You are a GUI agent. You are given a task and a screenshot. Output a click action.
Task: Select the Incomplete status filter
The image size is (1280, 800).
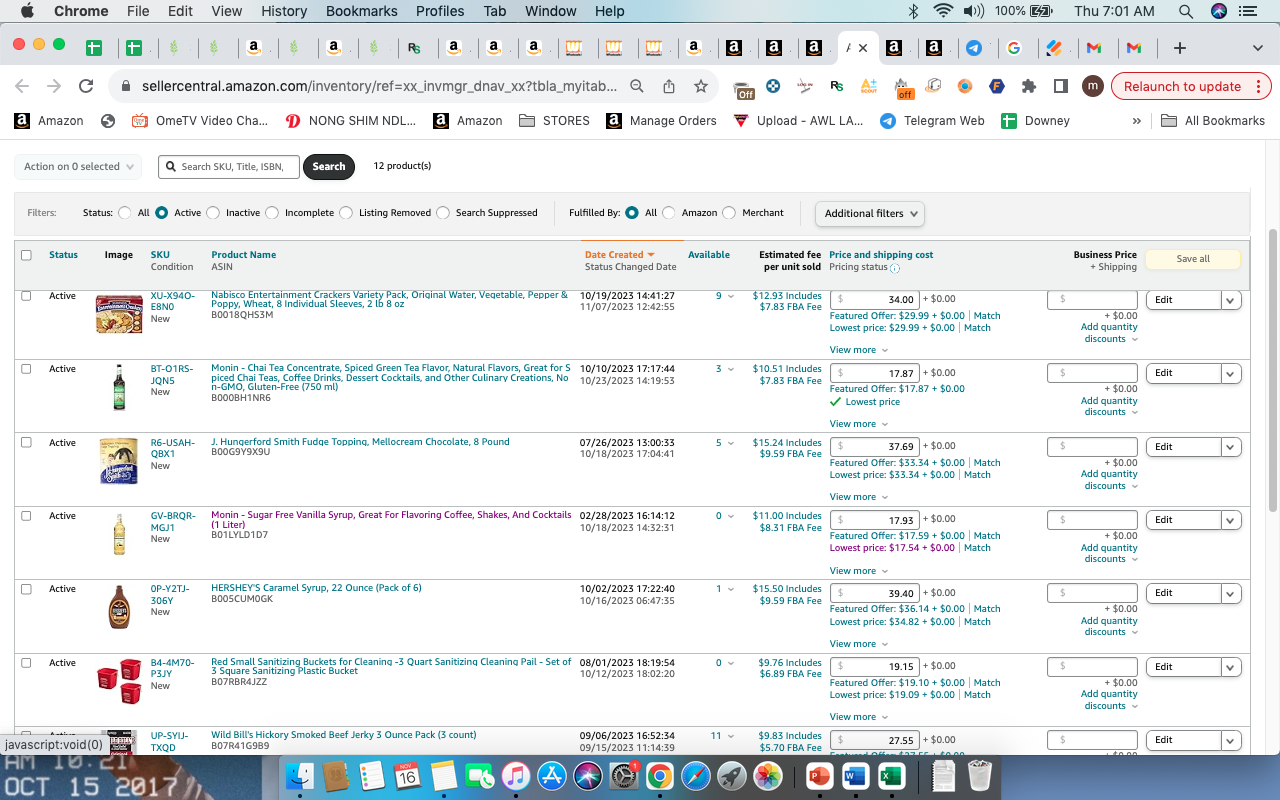[272, 213]
